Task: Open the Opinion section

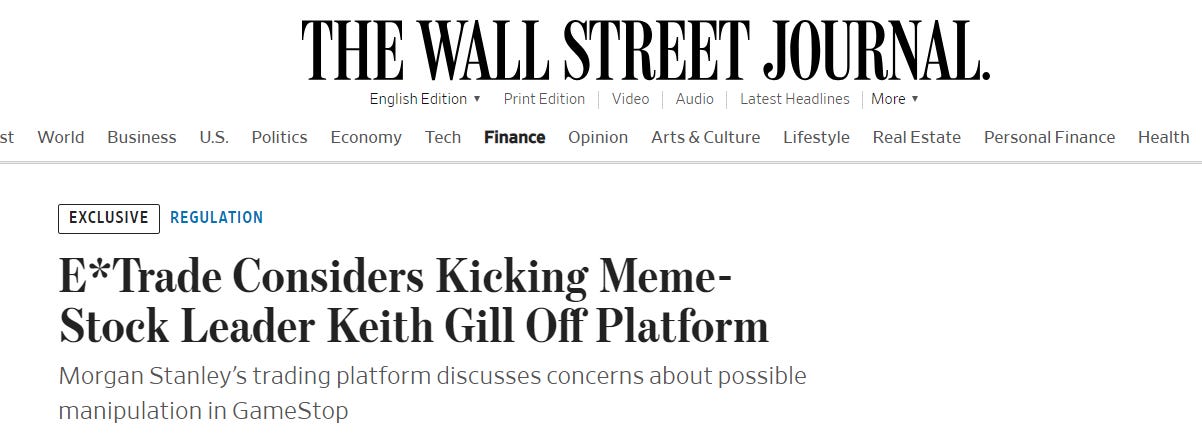Action: pos(598,138)
